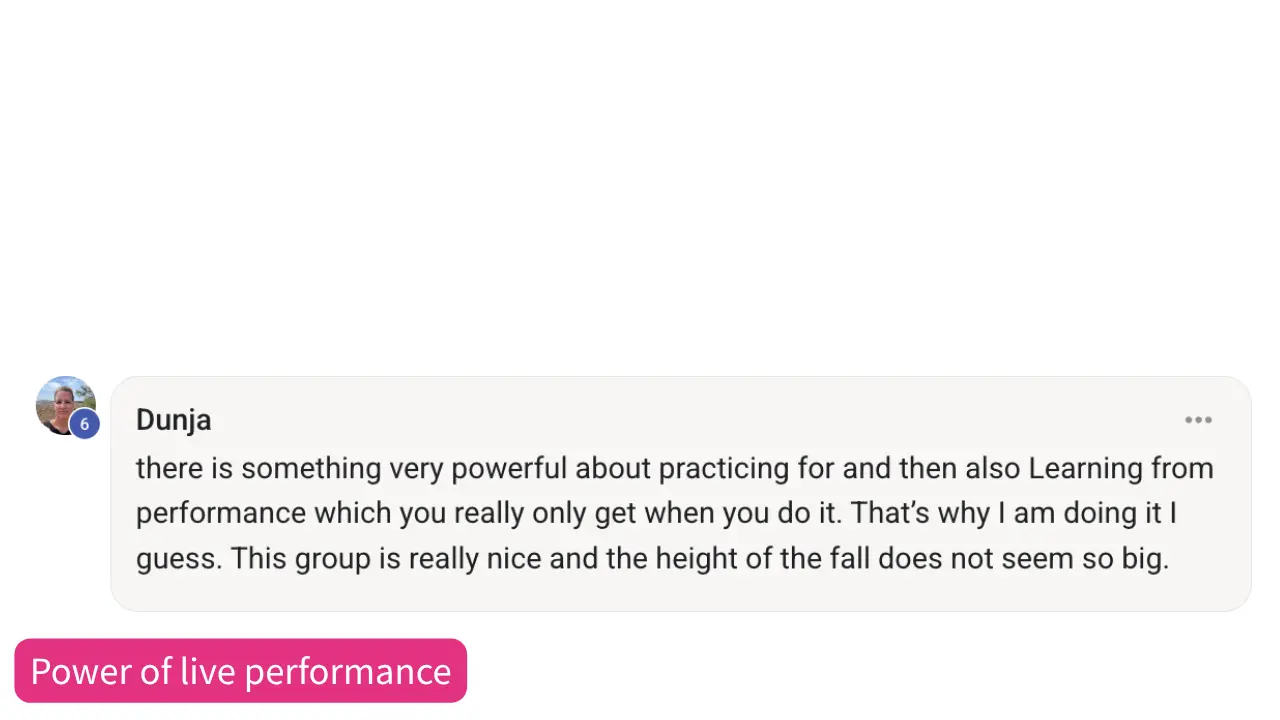Click the word 'performance' in comment text

(x=221, y=514)
